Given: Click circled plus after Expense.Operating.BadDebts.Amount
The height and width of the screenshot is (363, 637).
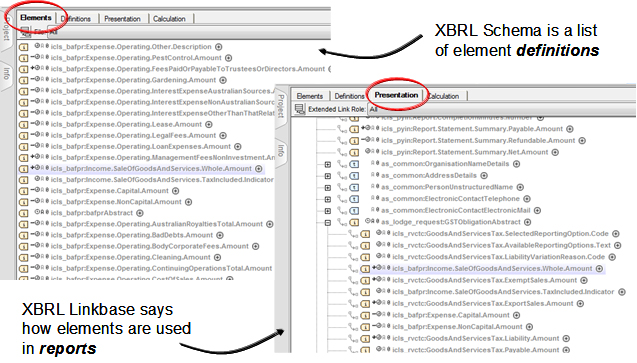Looking at the screenshot, I should pos(220,236).
